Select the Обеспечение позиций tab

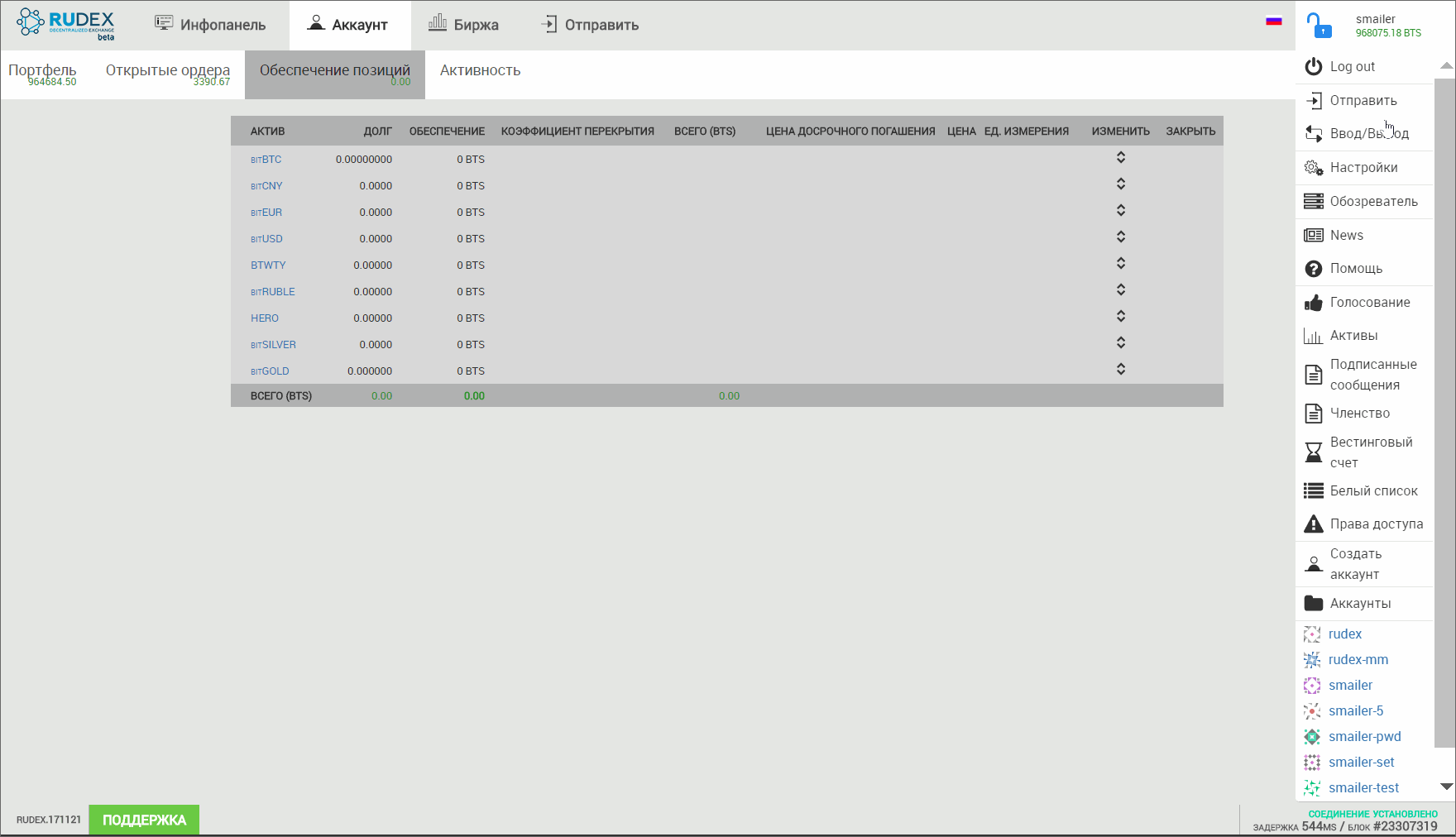pyautogui.click(x=335, y=74)
